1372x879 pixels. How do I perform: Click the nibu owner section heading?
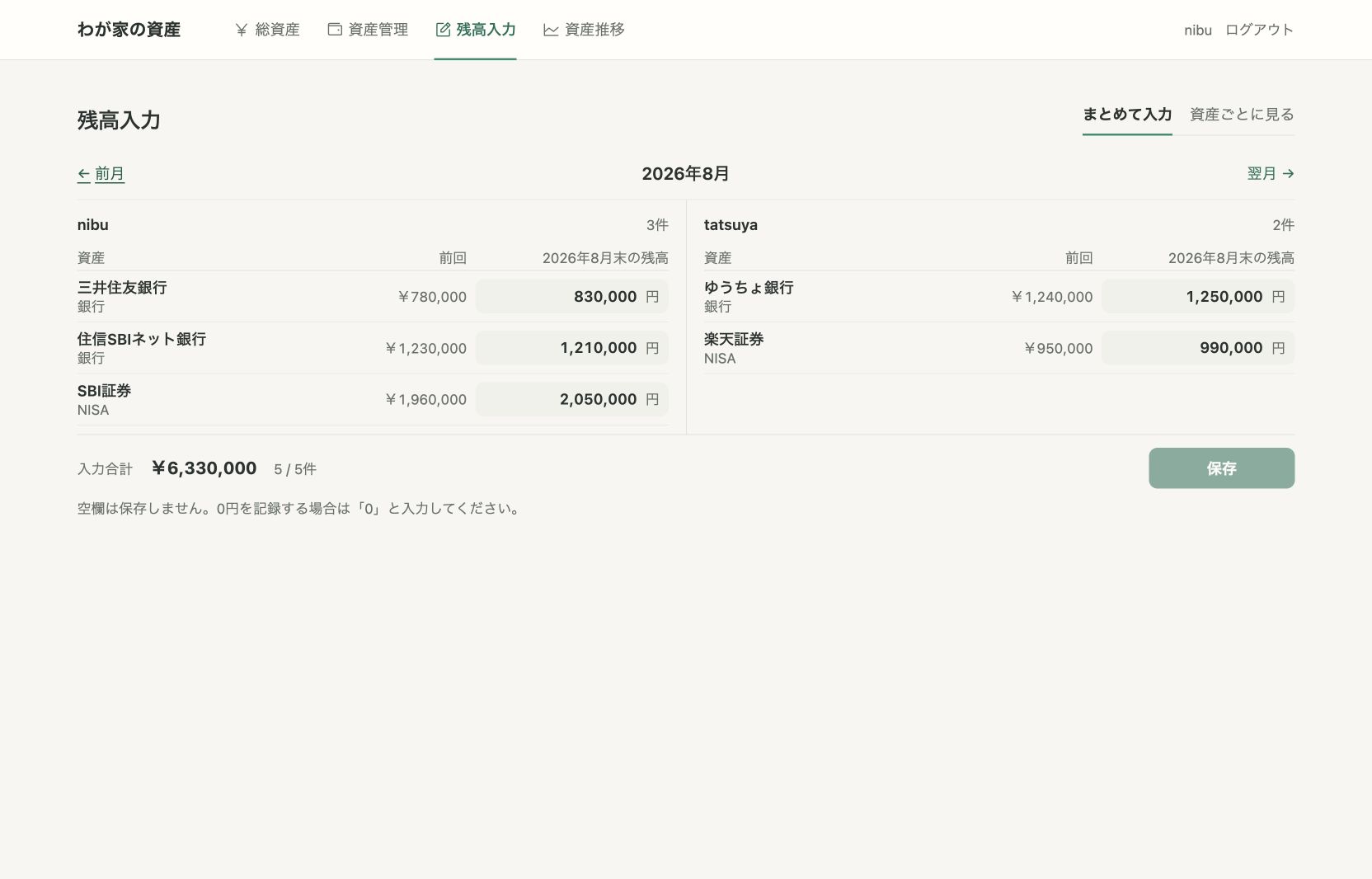tap(93, 225)
